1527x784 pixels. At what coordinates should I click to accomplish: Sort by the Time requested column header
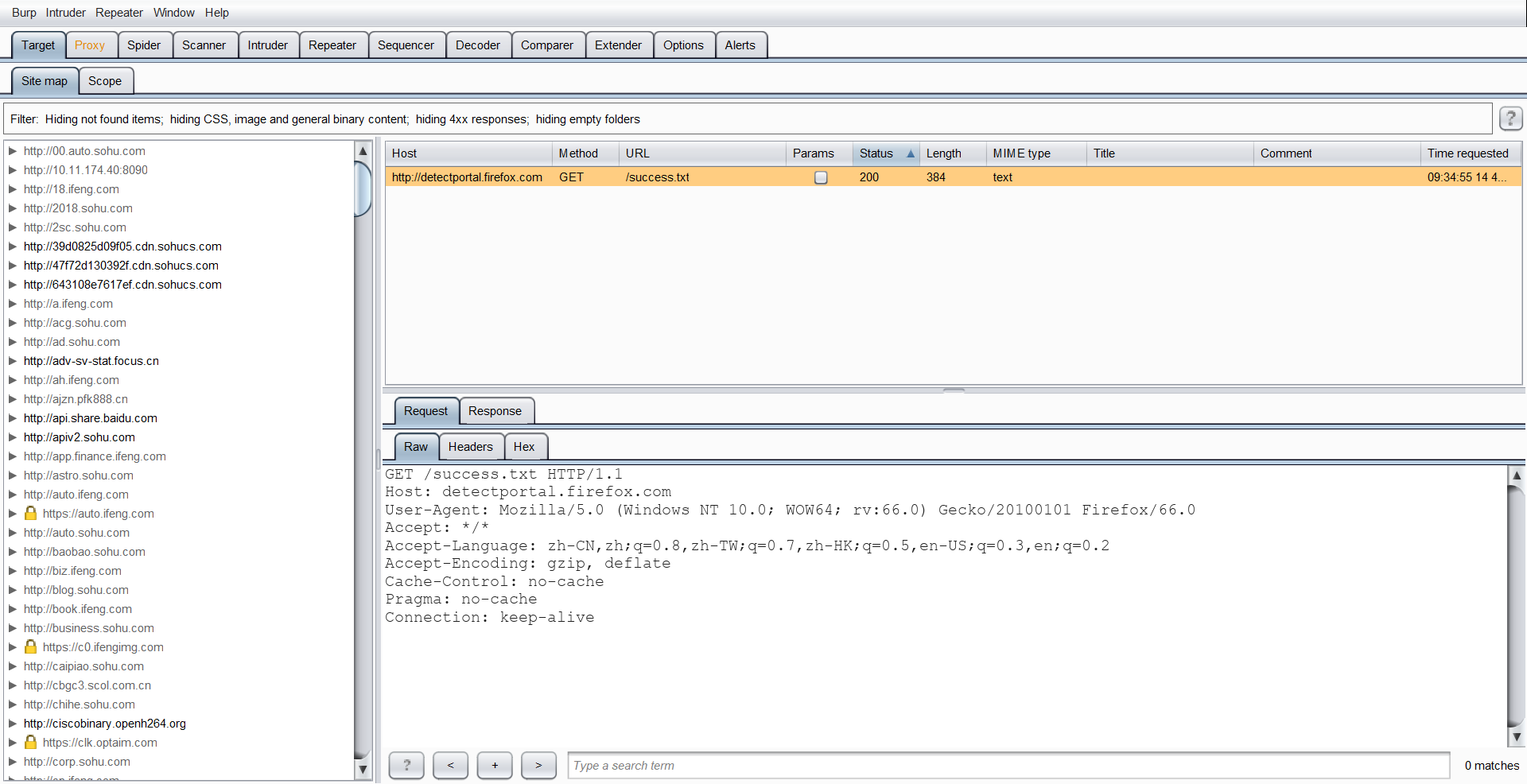[x=1470, y=153]
